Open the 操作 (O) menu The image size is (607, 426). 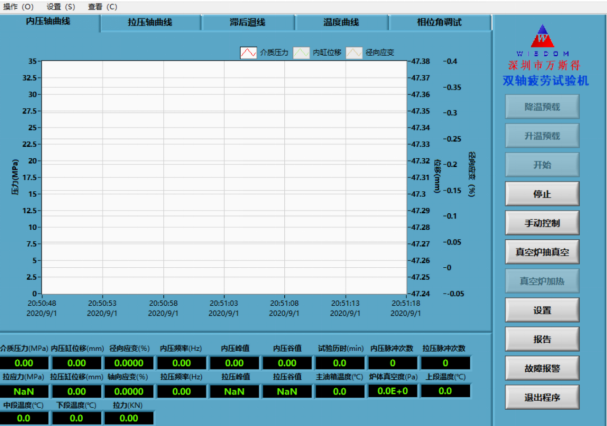18,7
